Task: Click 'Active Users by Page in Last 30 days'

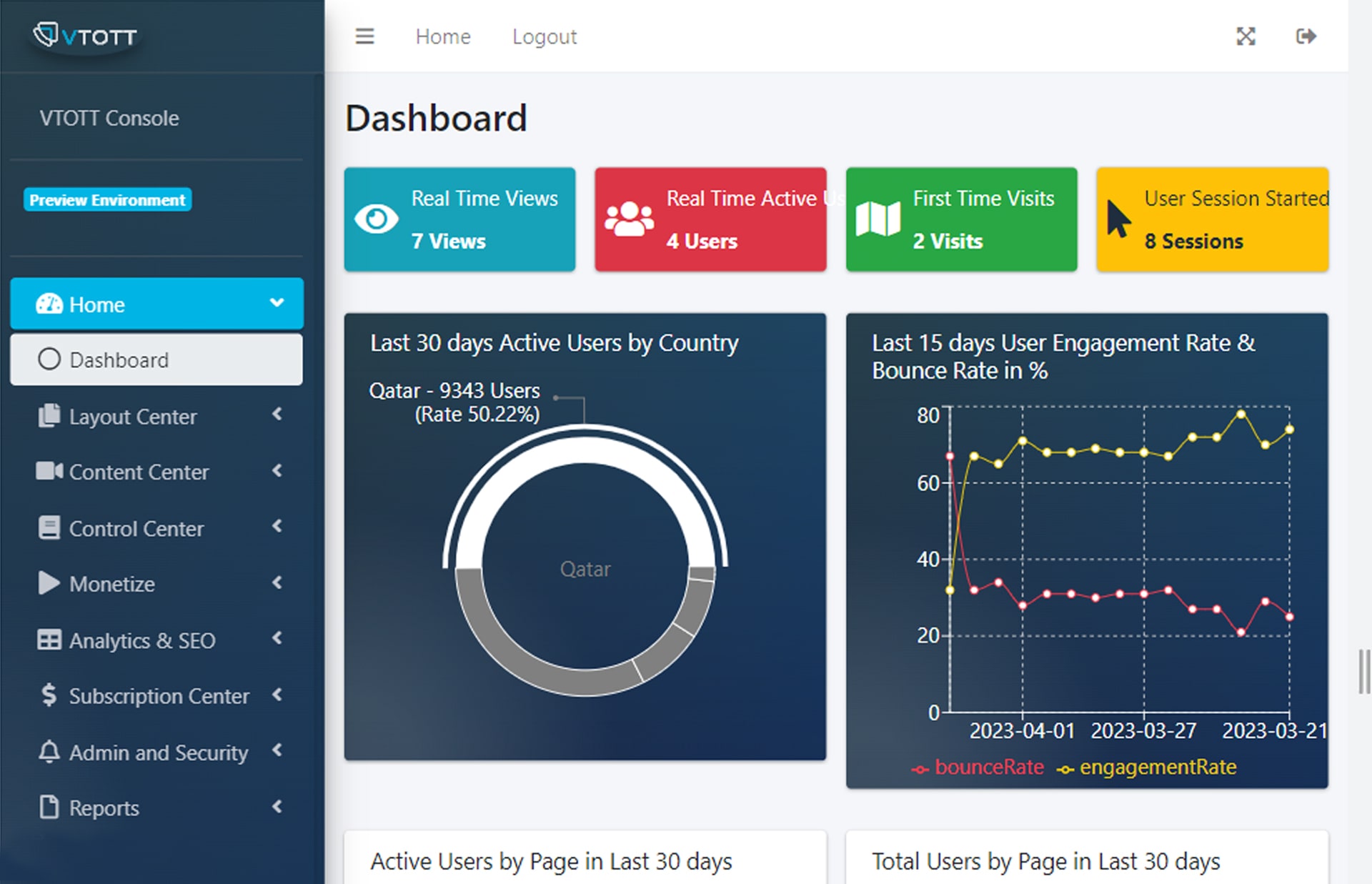Action: coord(551,862)
